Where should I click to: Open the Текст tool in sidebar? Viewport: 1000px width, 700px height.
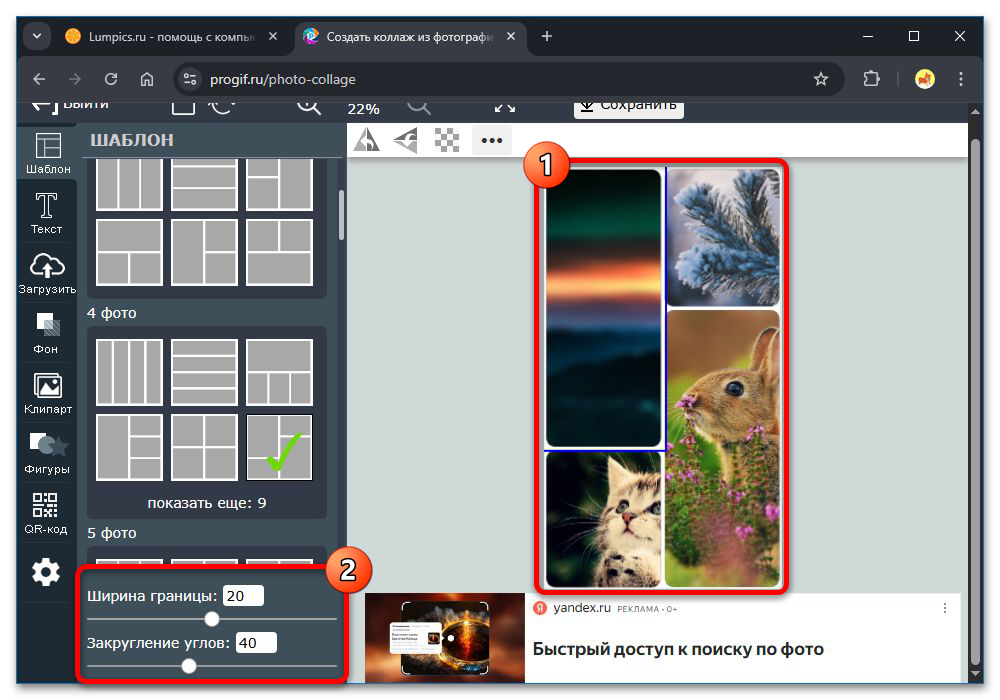(46, 213)
